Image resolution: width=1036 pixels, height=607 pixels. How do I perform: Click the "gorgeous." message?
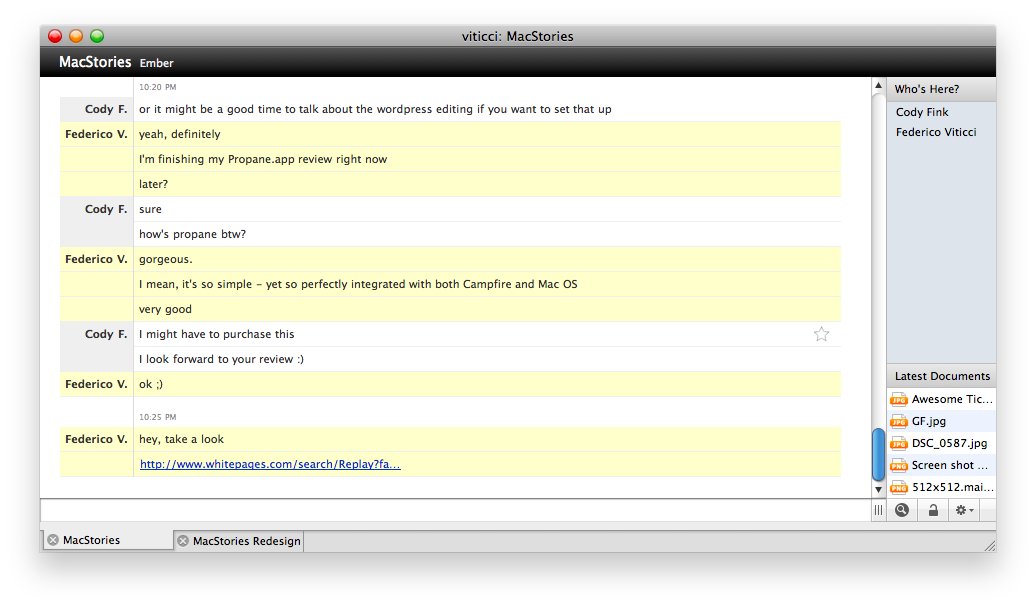point(165,260)
